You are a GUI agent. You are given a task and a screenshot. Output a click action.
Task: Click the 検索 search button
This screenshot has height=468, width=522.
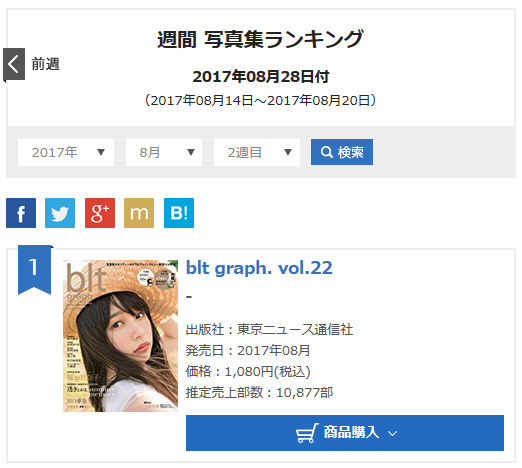tap(342, 152)
